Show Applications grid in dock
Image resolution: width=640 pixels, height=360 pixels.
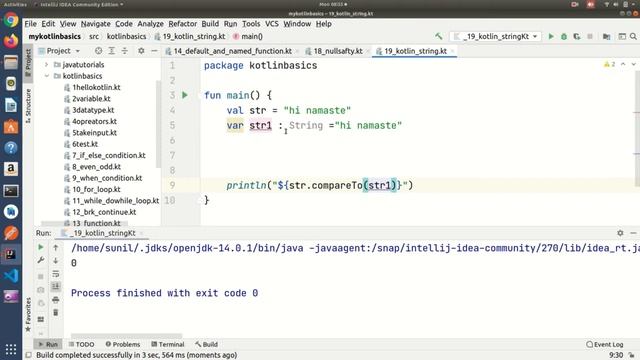[11, 349]
